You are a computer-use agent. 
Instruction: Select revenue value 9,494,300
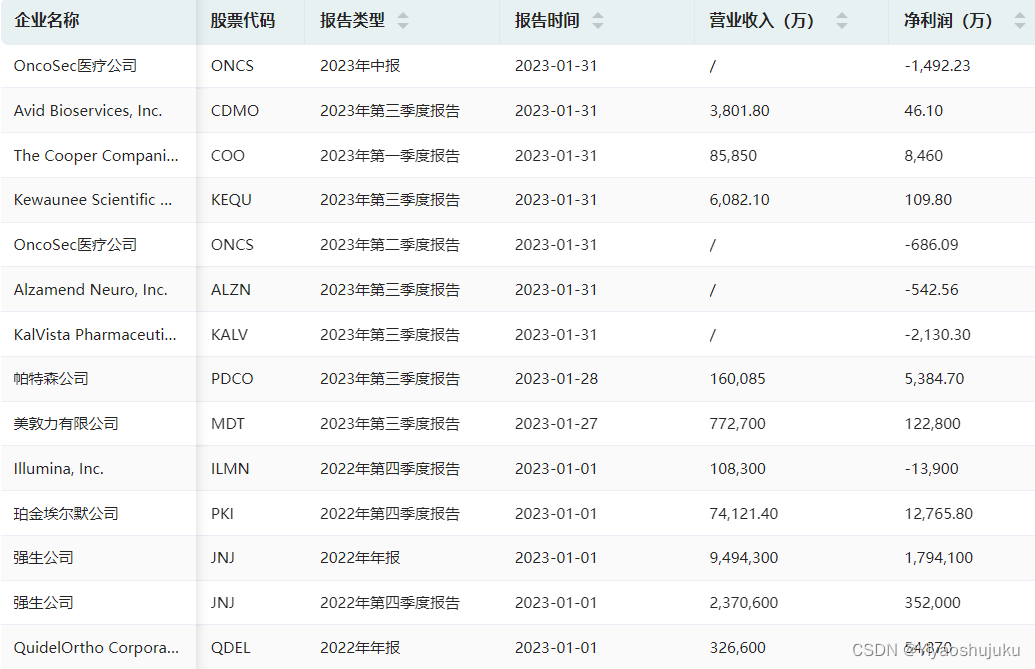click(x=744, y=558)
